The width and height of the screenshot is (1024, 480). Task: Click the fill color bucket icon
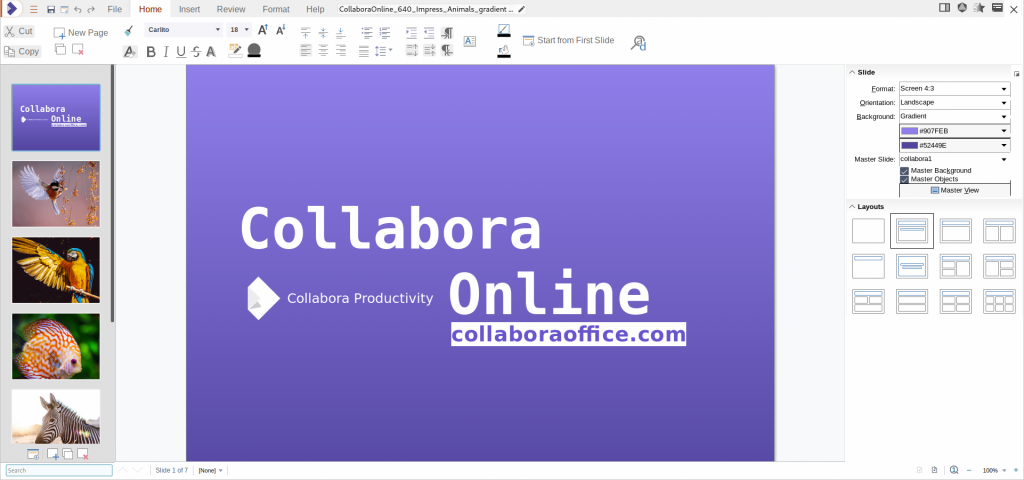click(x=504, y=51)
